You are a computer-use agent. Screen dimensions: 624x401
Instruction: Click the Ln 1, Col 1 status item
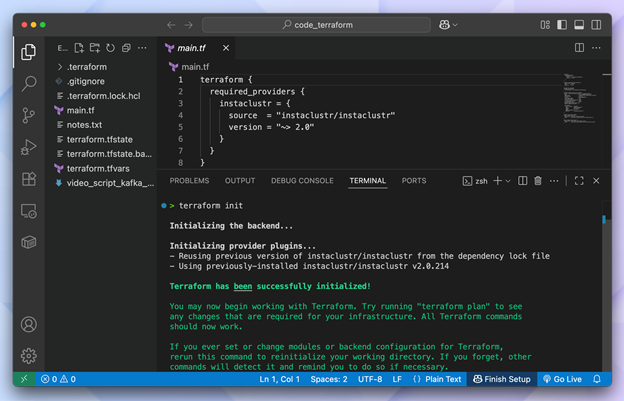click(279, 379)
